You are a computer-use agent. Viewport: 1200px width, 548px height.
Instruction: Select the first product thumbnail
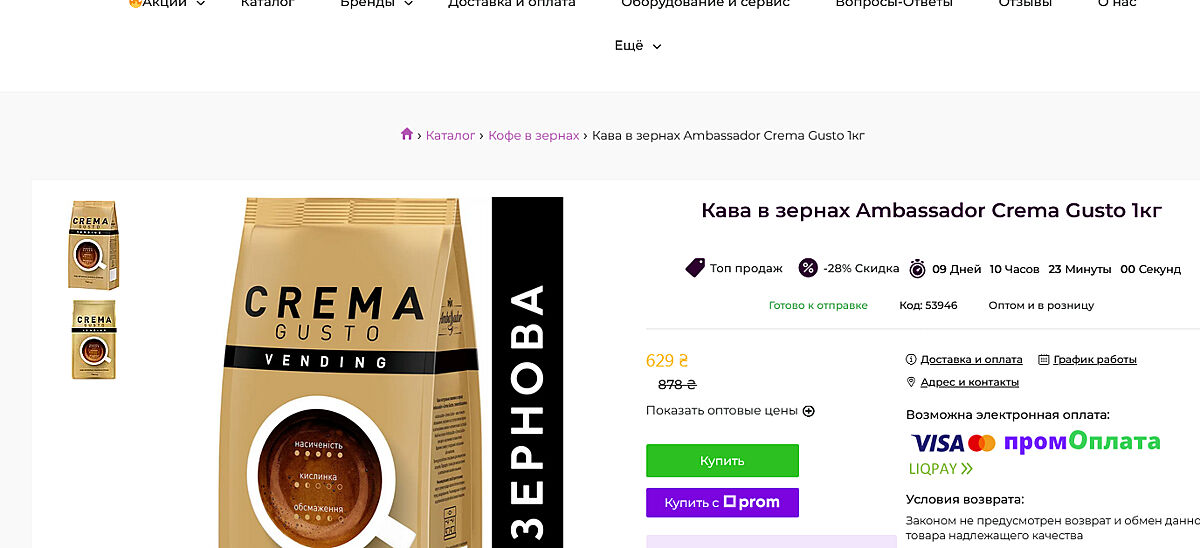94,245
